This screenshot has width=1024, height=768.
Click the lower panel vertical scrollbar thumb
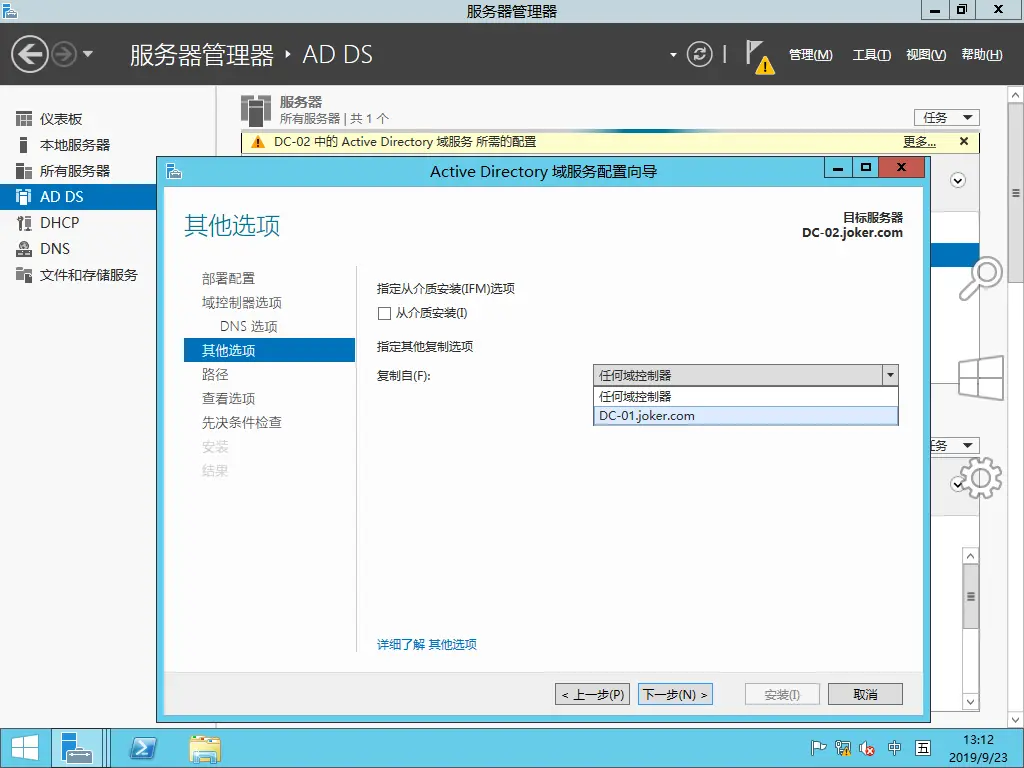[970, 596]
